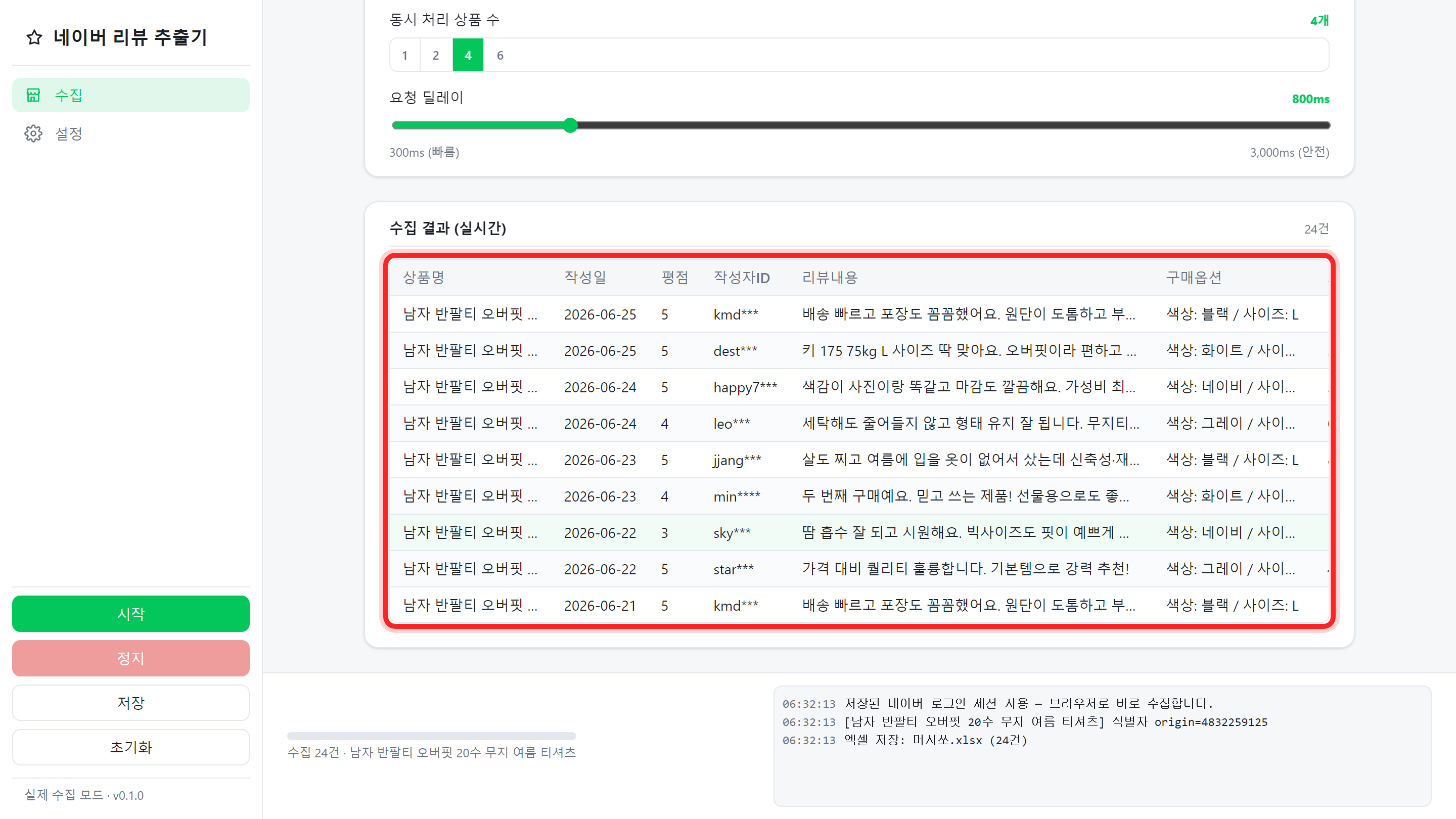Click the 800ms delay value
1456x819 pixels.
tap(1310, 99)
